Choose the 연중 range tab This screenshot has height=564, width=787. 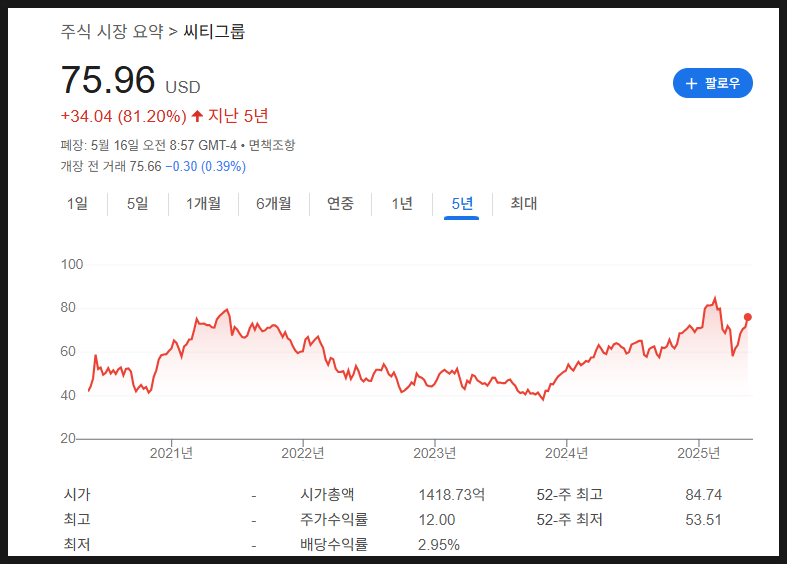point(340,204)
